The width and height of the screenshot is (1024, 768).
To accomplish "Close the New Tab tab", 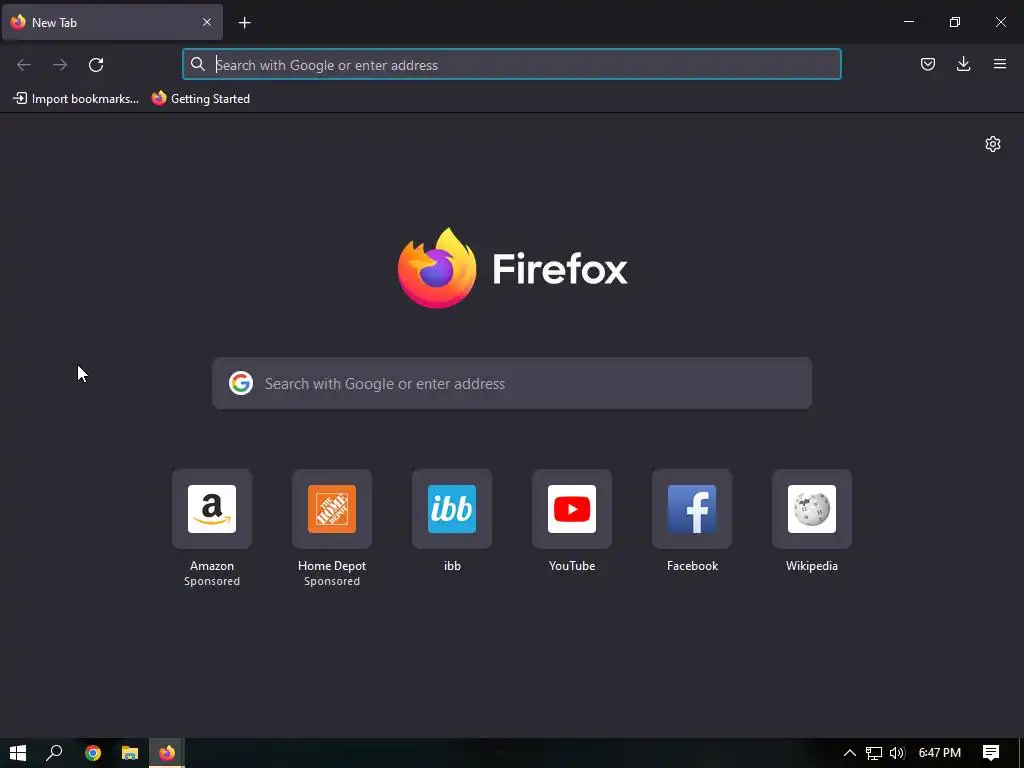I will coord(207,22).
